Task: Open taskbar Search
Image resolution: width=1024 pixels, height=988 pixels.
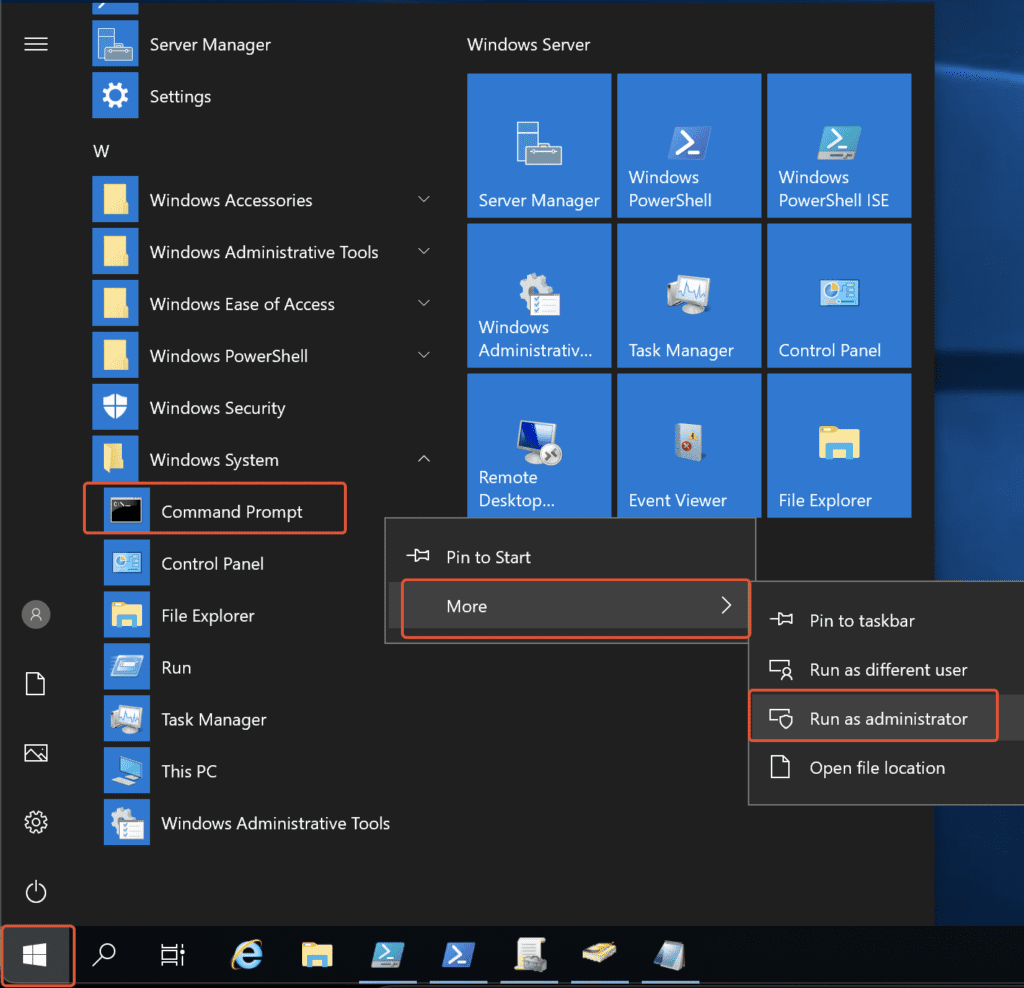Action: click(104, 955)
